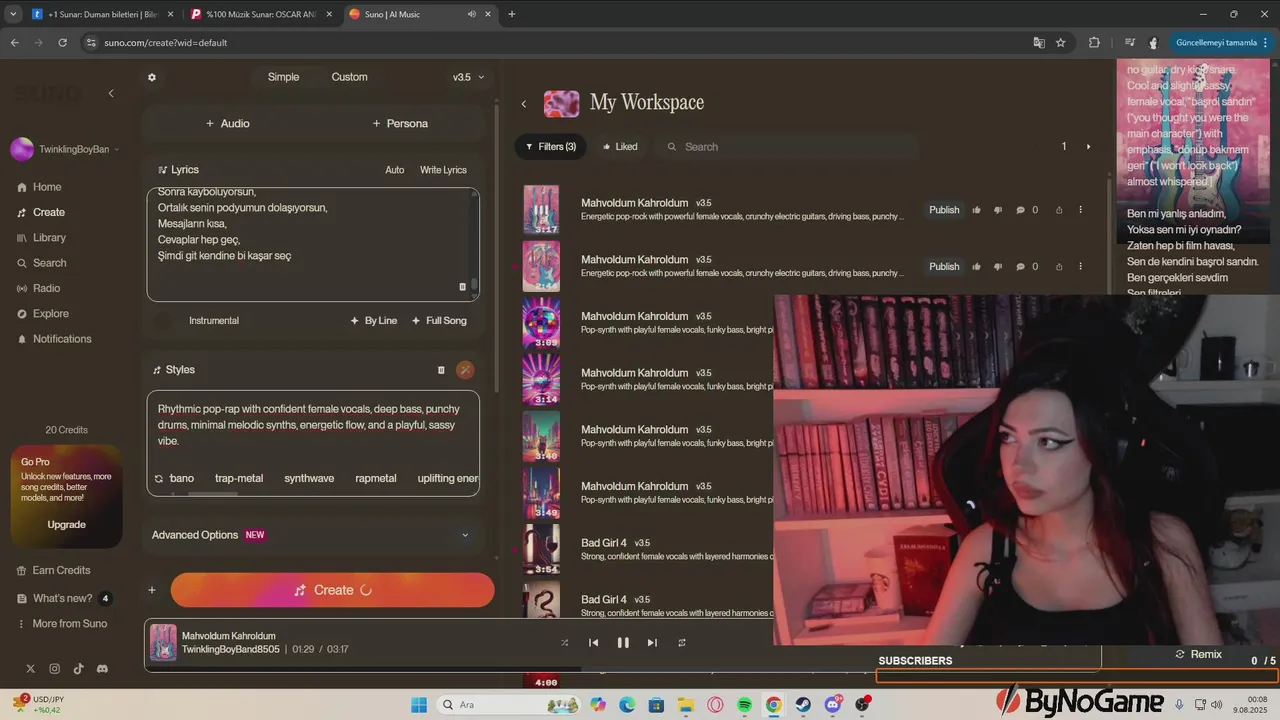Viewport: 1280px width, 720px height.
Task: Add a Persona to the song
Action: [400, 124]
